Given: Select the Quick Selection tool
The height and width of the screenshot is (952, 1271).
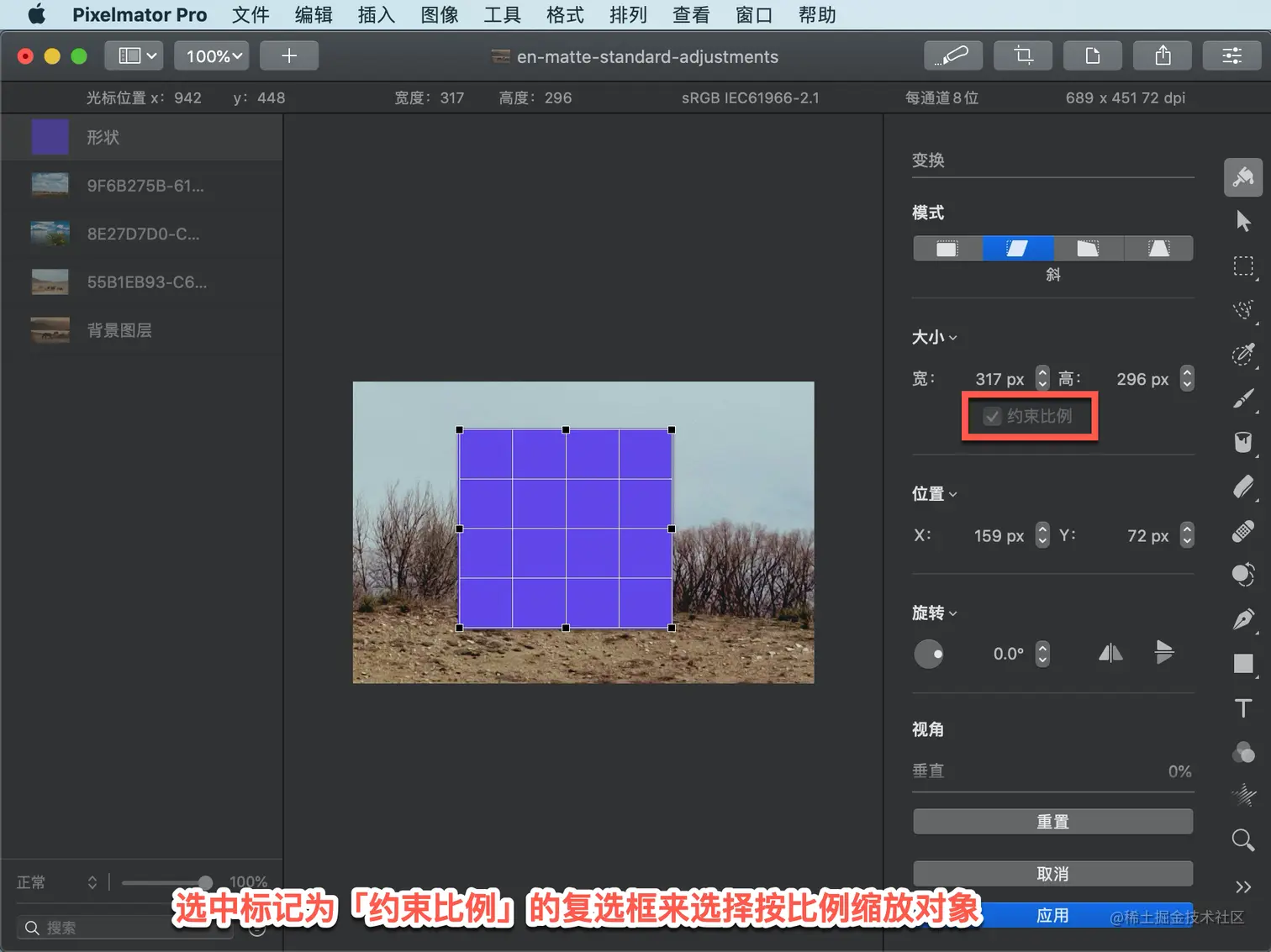Looking at the screenshot, I should point(1243,309).
